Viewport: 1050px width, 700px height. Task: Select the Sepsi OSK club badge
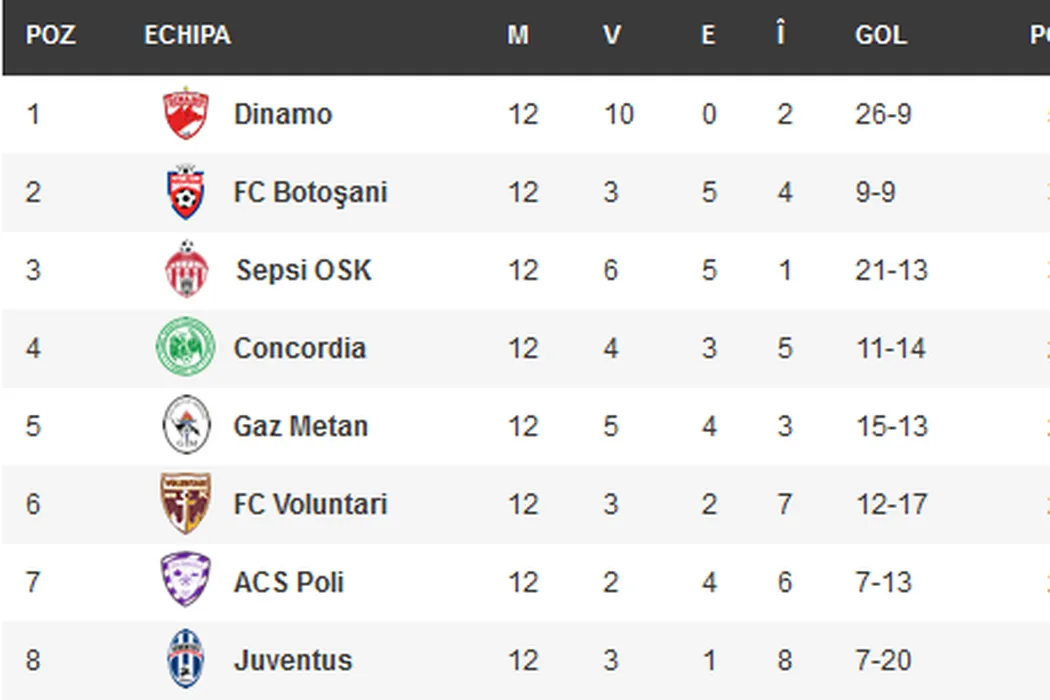[x=185, y=270]
